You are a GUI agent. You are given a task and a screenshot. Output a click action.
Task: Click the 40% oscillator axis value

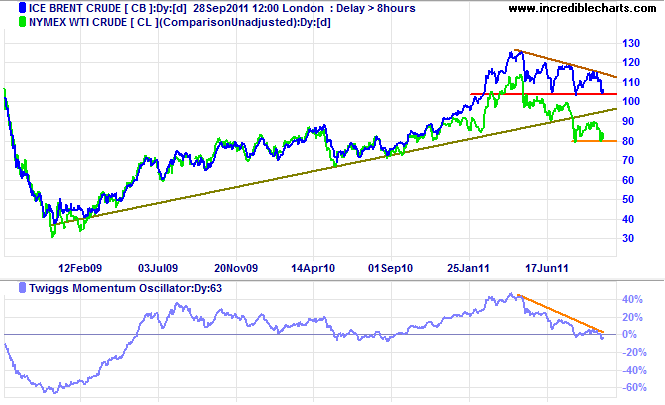632,299
